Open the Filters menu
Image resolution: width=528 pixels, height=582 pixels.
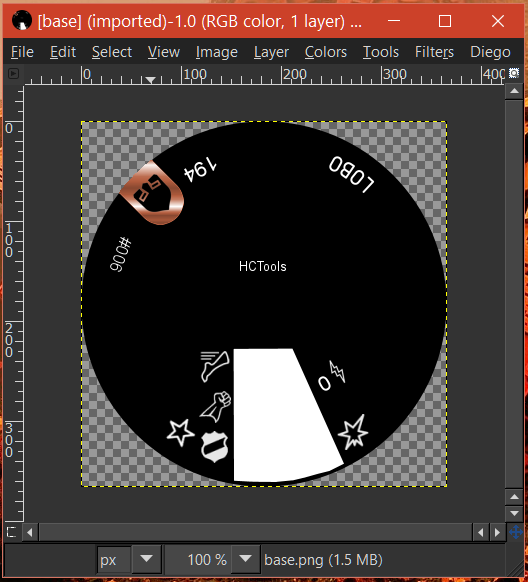[434, 52]
